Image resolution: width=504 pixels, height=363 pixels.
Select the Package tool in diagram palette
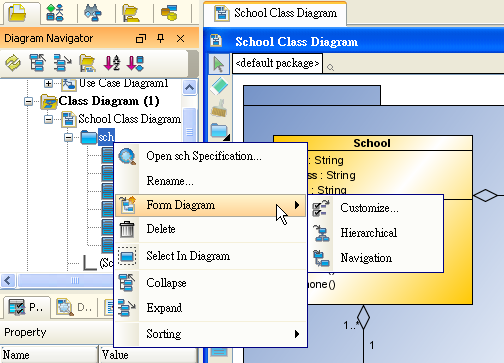point(219,131)
